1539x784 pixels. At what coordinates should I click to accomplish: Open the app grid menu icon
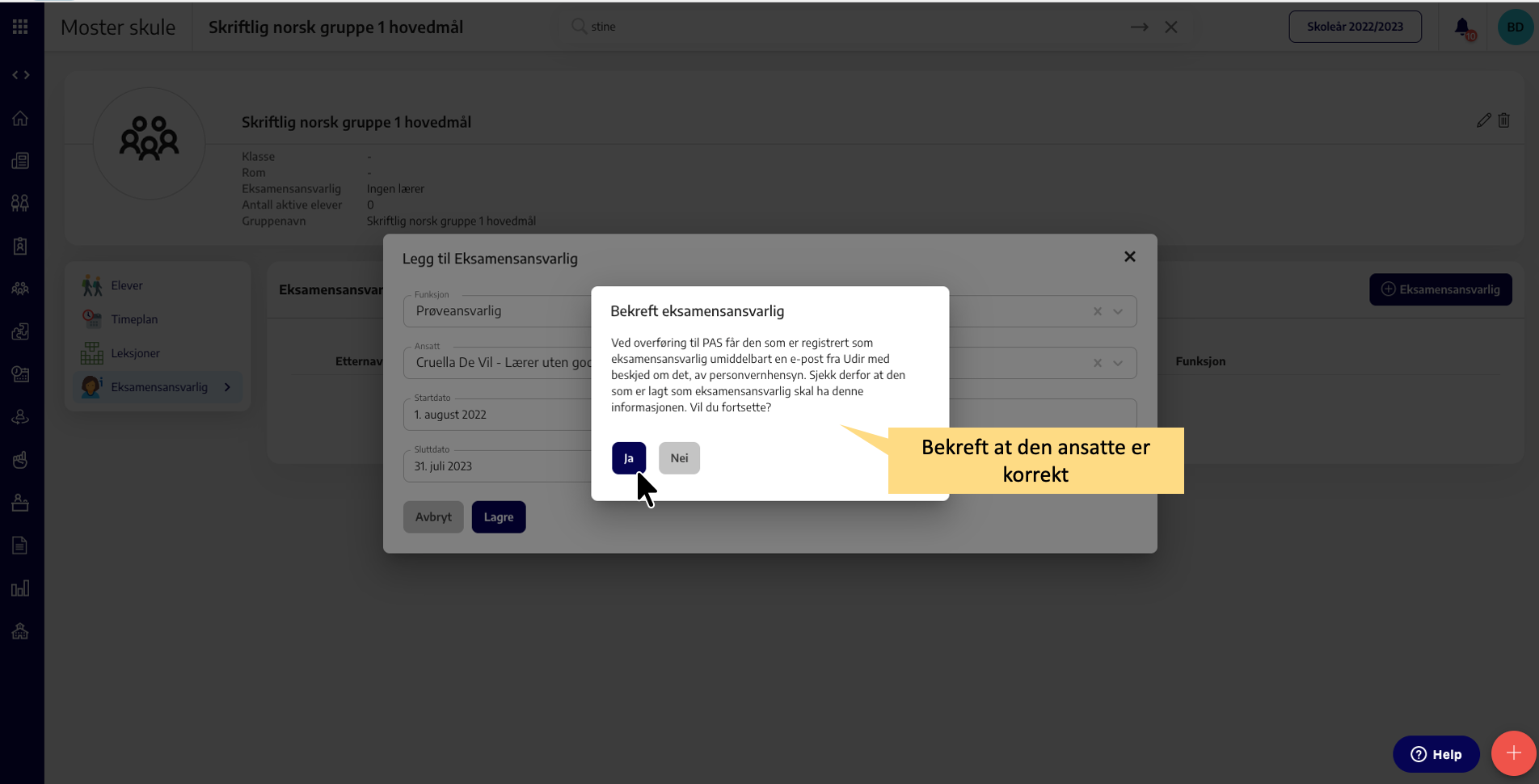20,27
